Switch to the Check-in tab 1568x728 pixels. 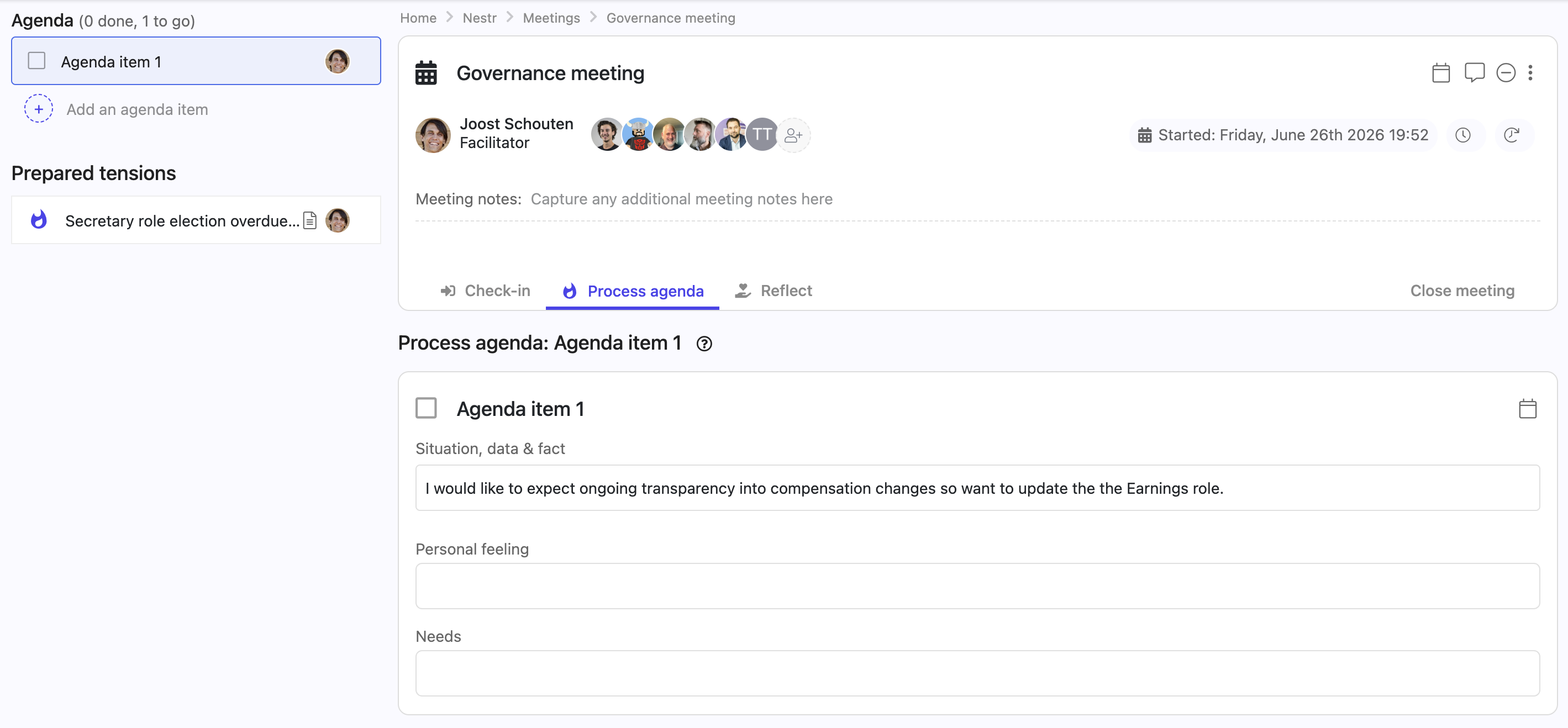[485, 291]
